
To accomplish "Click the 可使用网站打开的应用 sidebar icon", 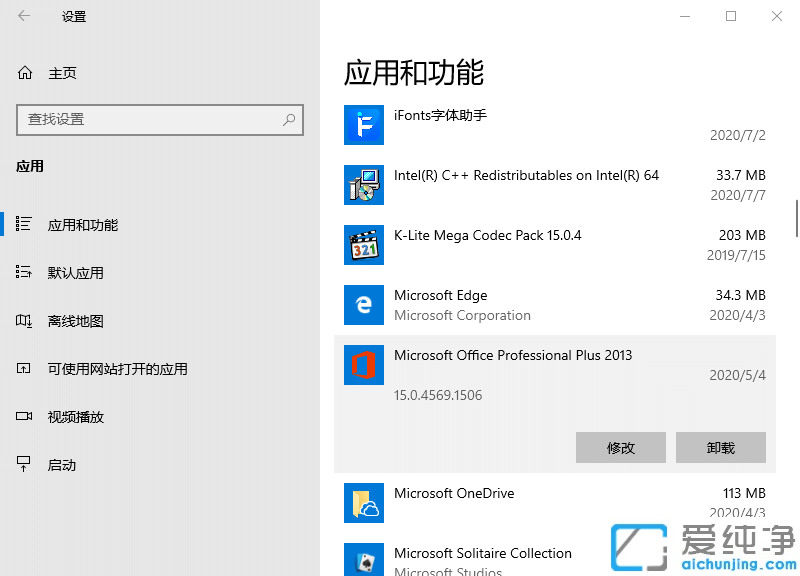I will [x=24, y=368].
